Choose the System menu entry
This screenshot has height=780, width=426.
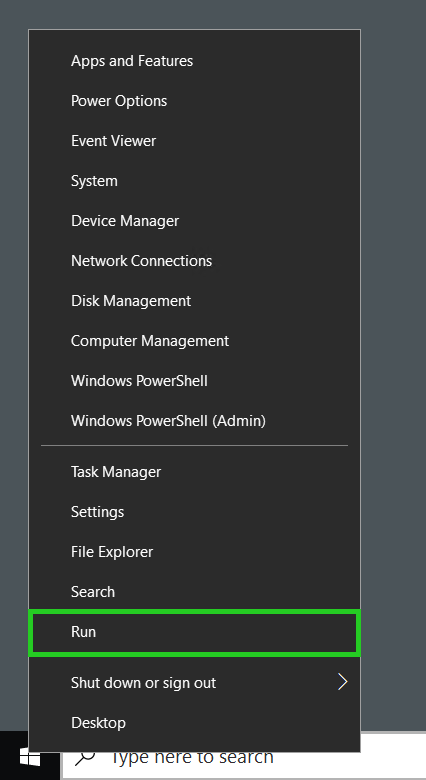click(x=195, y=181)
